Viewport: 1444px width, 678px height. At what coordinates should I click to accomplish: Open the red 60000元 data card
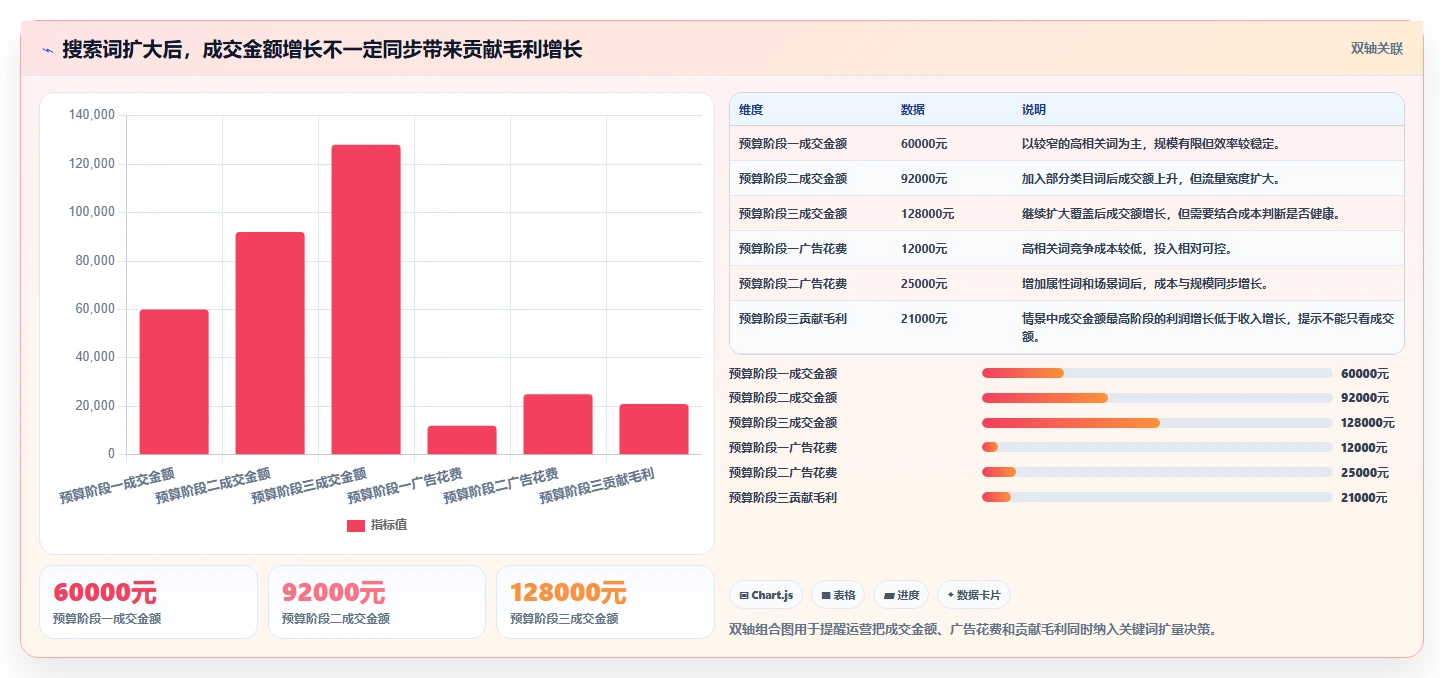(148, 602)
